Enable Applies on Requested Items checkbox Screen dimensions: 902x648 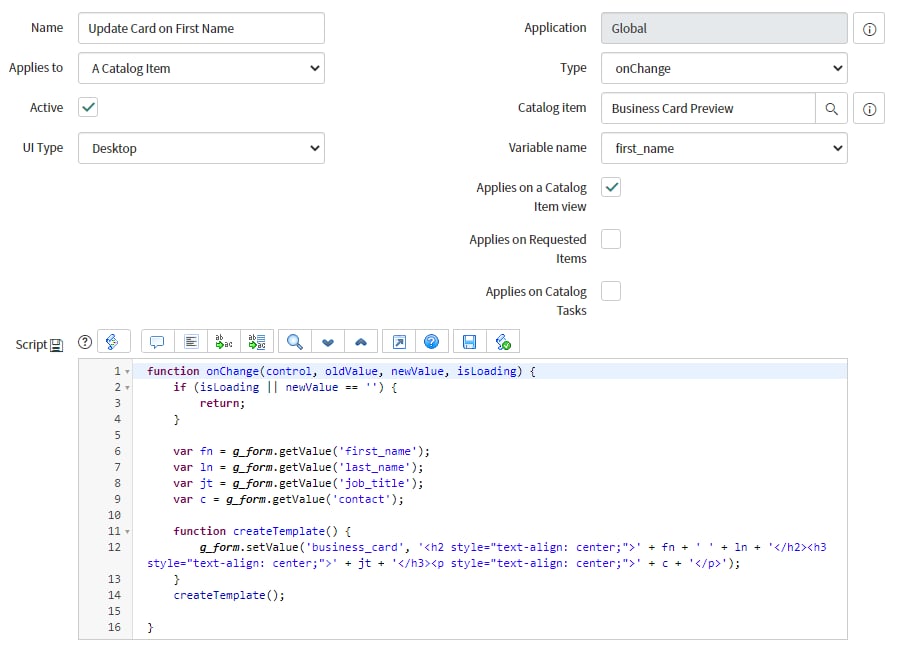coord(611,239)
